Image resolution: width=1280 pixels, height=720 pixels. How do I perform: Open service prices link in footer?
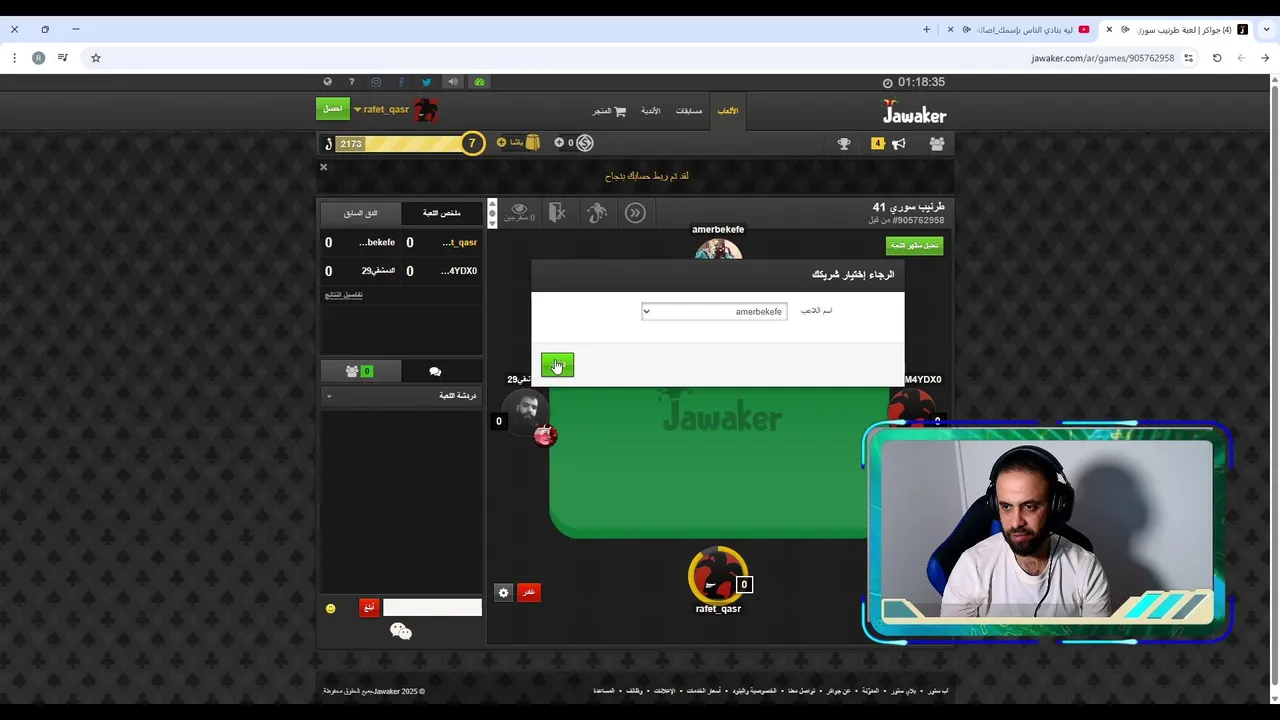703,691
